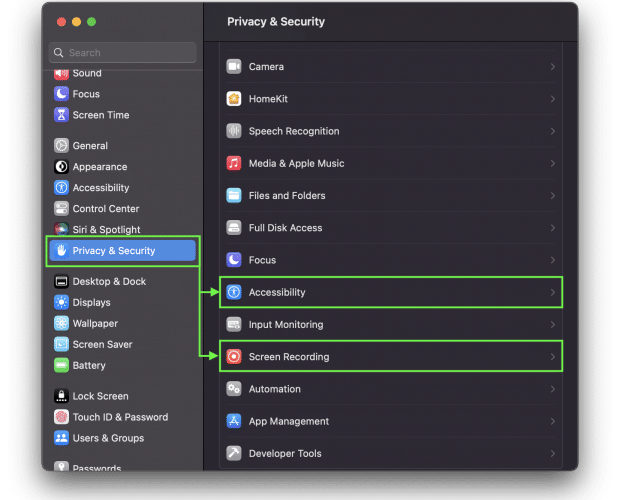Click the HomeKit house icon
The height and width of the screenshot is (500, 620).
tap(234, 98)
